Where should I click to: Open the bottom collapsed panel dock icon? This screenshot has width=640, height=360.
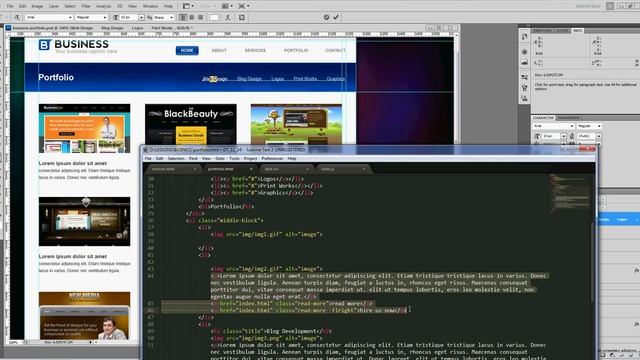click(524, 98)
